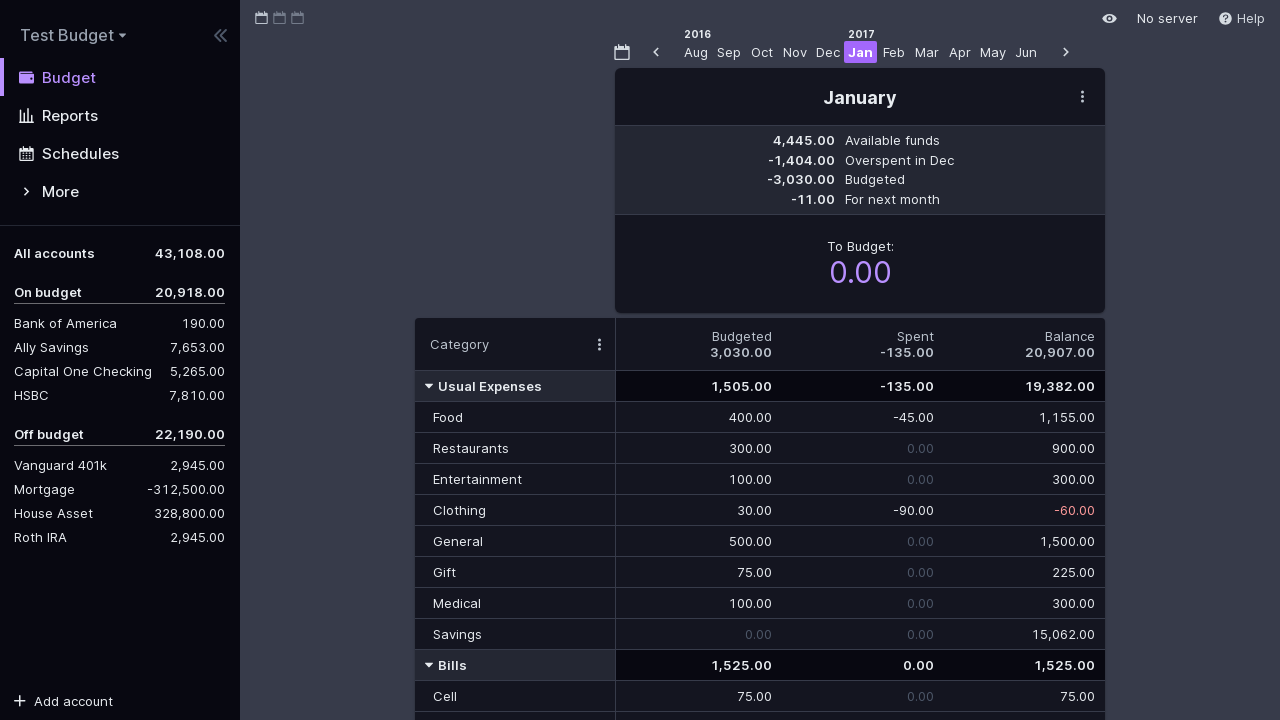Click the single-month calendar view icon
Image resolution: width=1280 pixels, height=720 pixels.
click(x=262, y=18)
